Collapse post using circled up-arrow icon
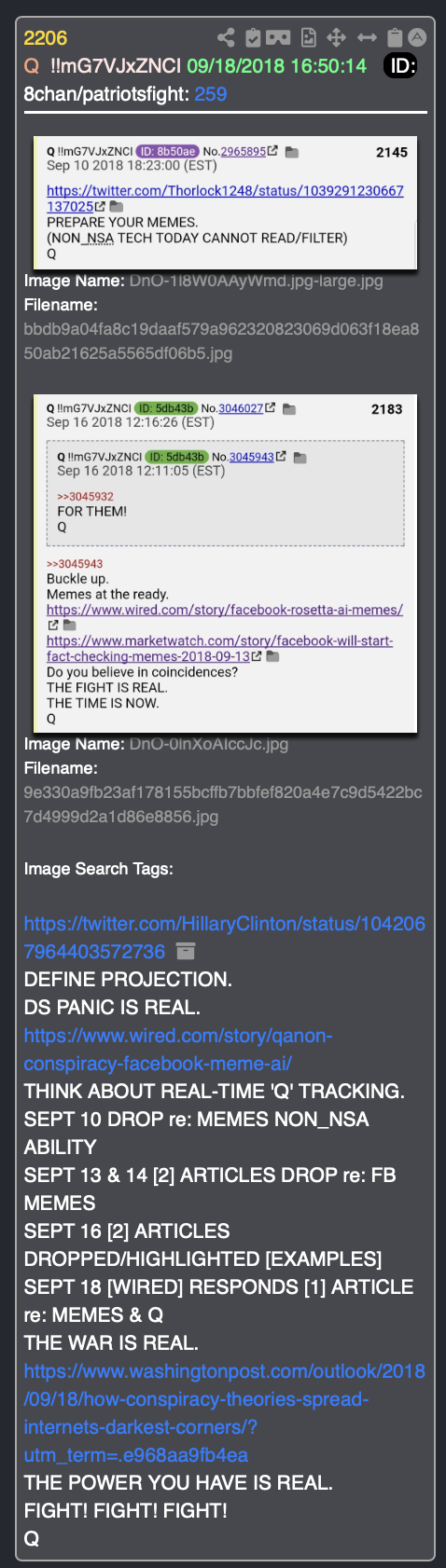446x1568 pixels. [x=418, y=37]
